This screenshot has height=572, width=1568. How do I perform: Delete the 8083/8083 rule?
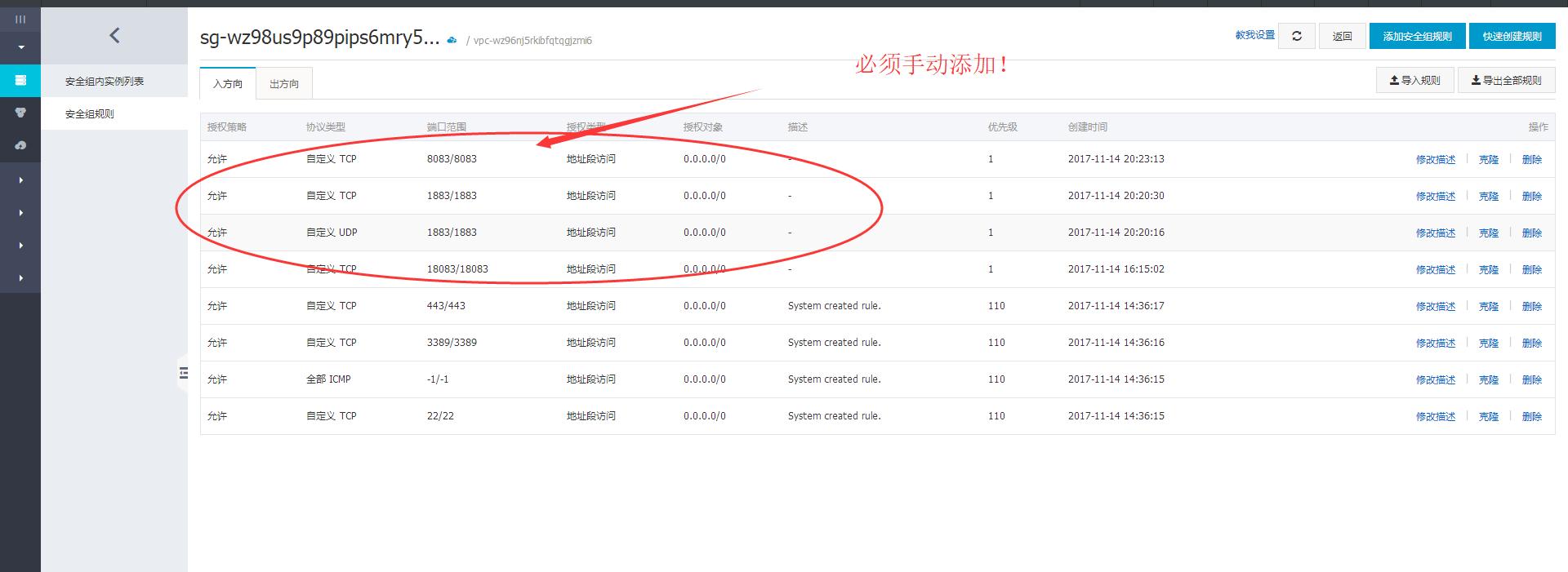[x=1532, y=160]
